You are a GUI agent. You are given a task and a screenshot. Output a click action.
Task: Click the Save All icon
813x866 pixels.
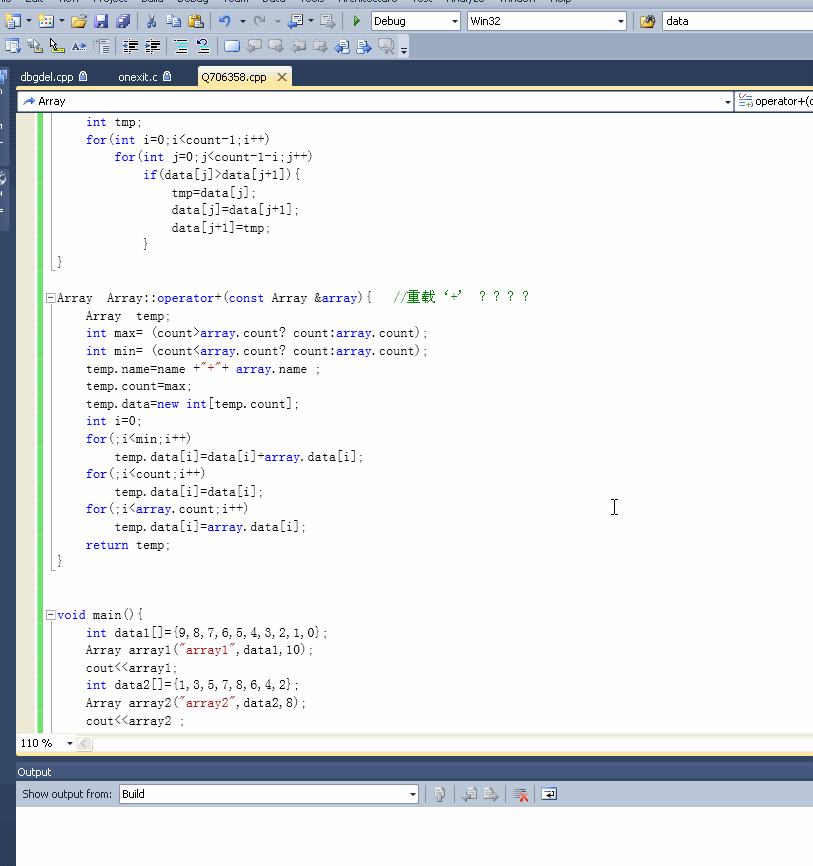123,21
